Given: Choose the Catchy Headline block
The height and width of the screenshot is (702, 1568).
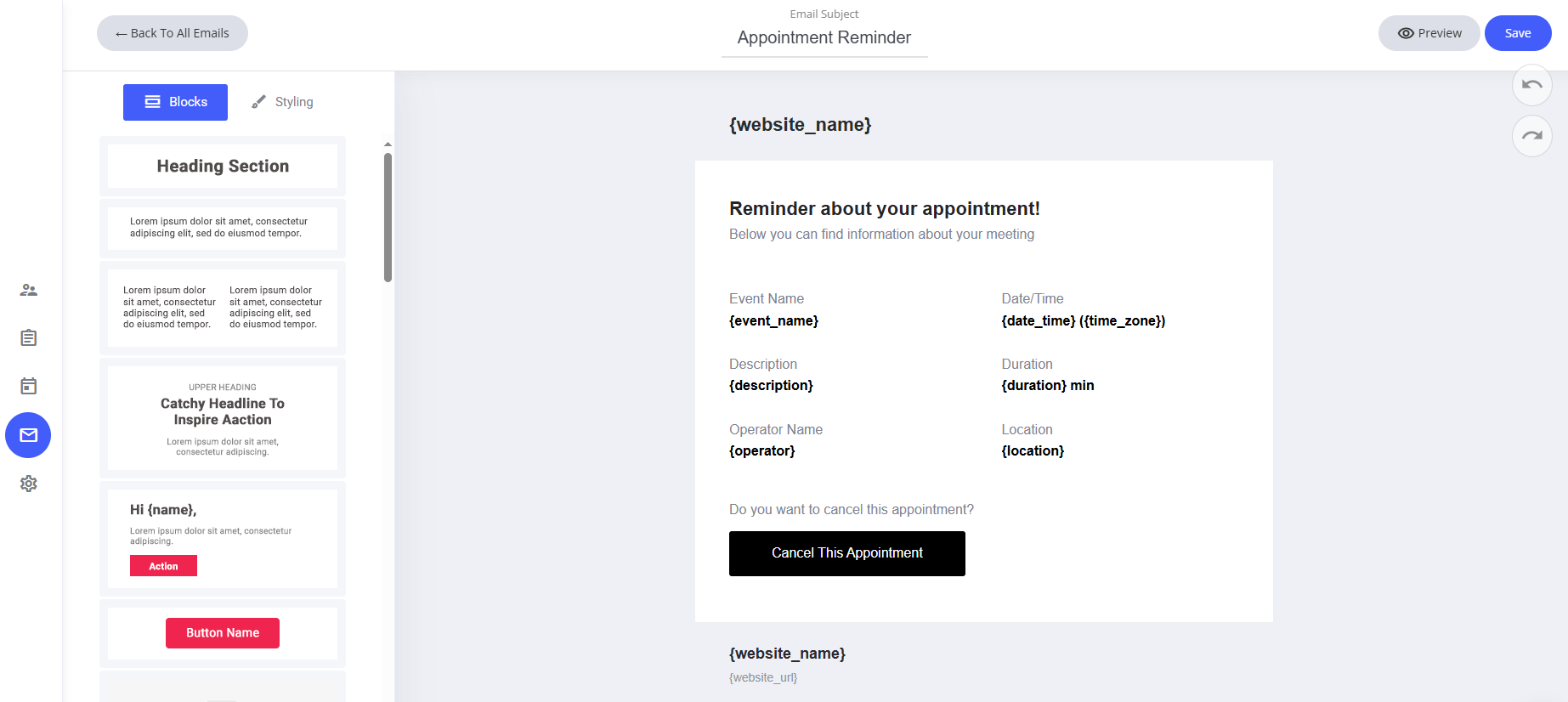Looking at the screenshot, I should click(223, 418).
